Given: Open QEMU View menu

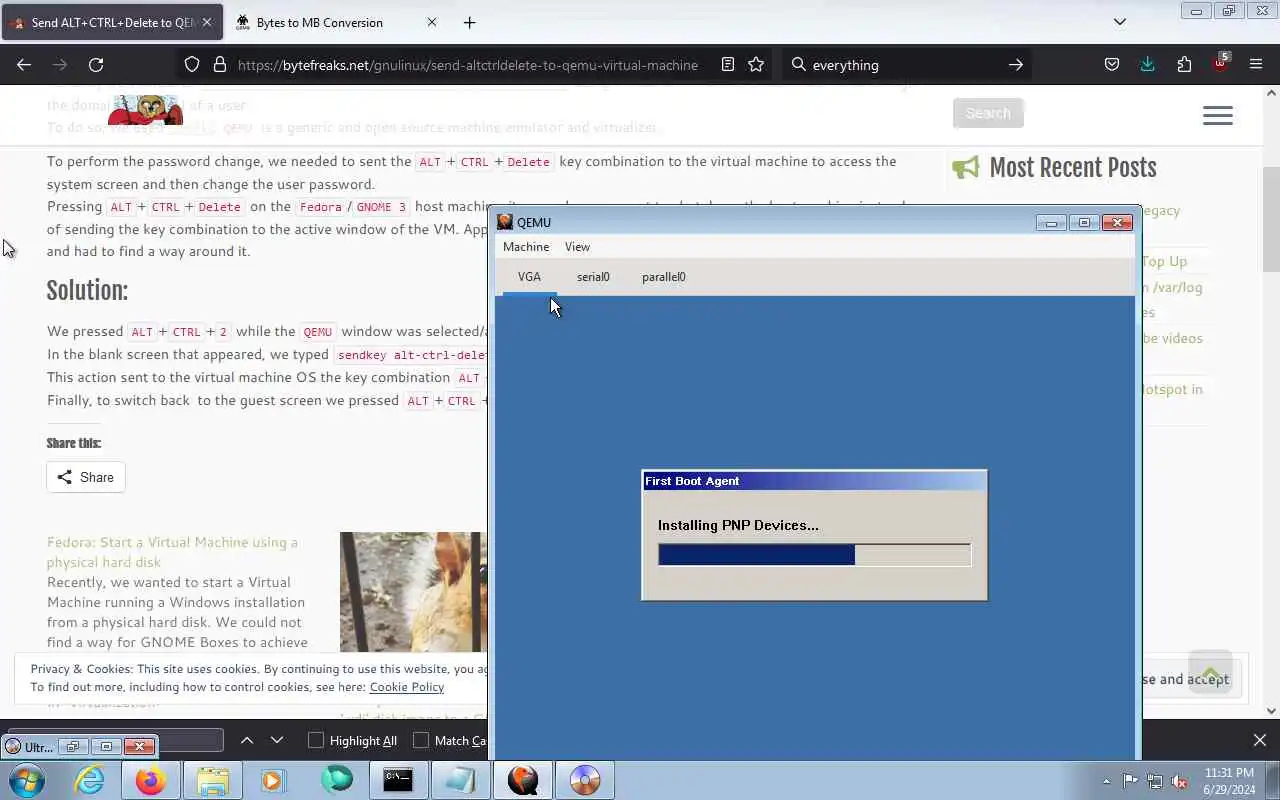Looking at the screenshot, I should pyautogui.click(x=577, y=247).
